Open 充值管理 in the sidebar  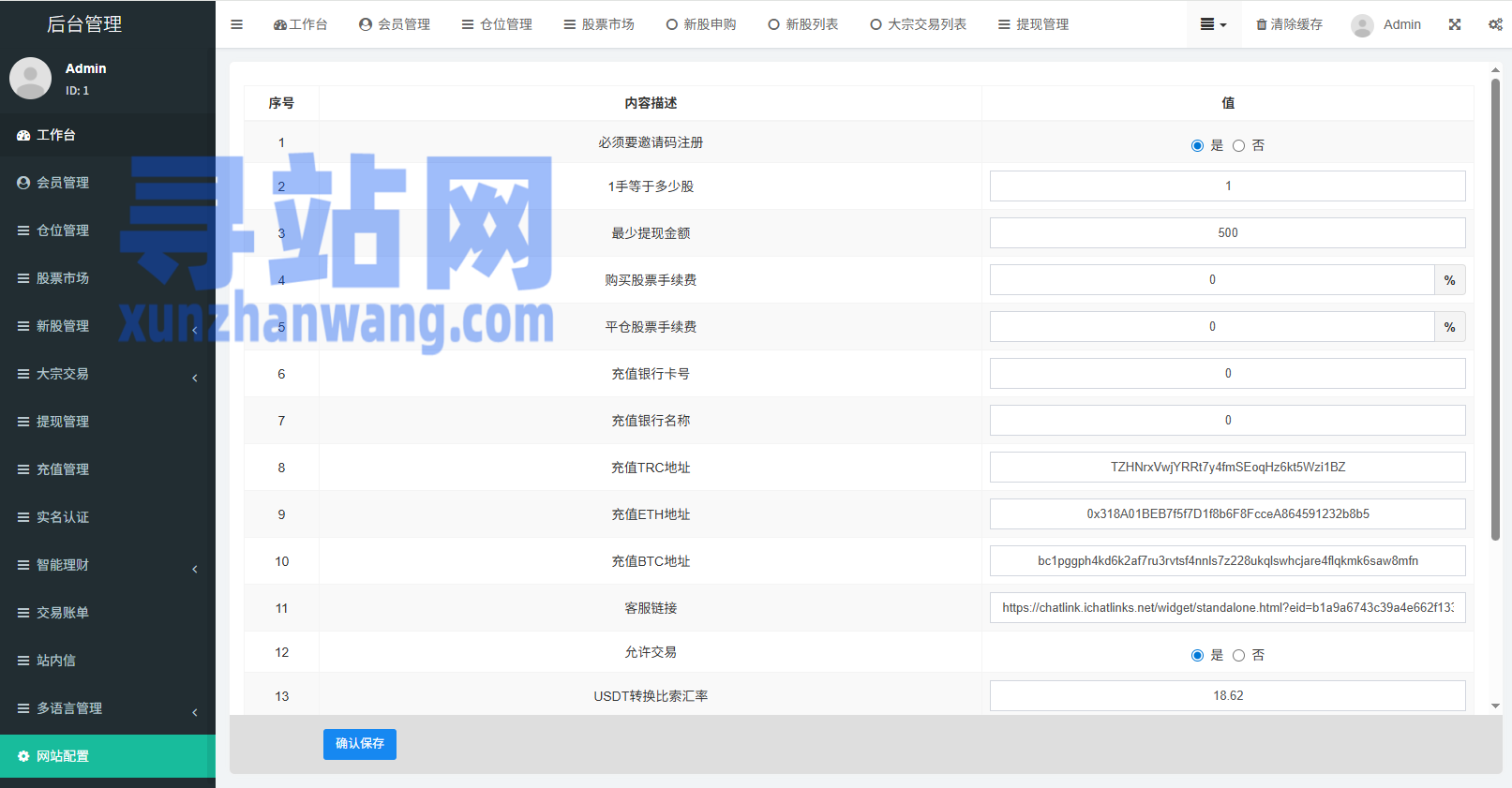tap(63, 469)
